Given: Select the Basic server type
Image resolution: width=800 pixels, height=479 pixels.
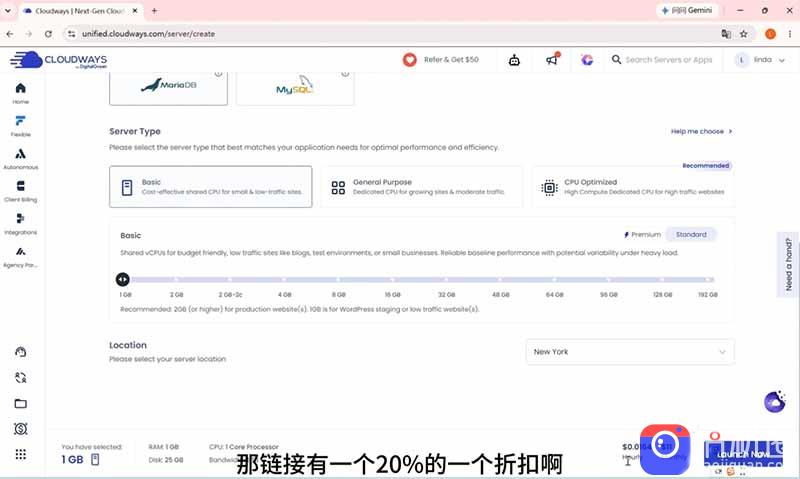Looking at the screenshot, I should point(211,187).
